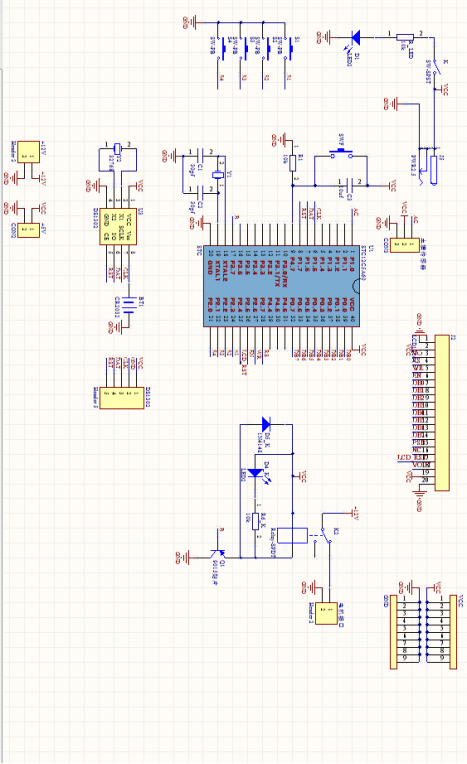Select the motor Header 2 connector
The width and height of the screenshot is (467, 764).
point(326,613)
